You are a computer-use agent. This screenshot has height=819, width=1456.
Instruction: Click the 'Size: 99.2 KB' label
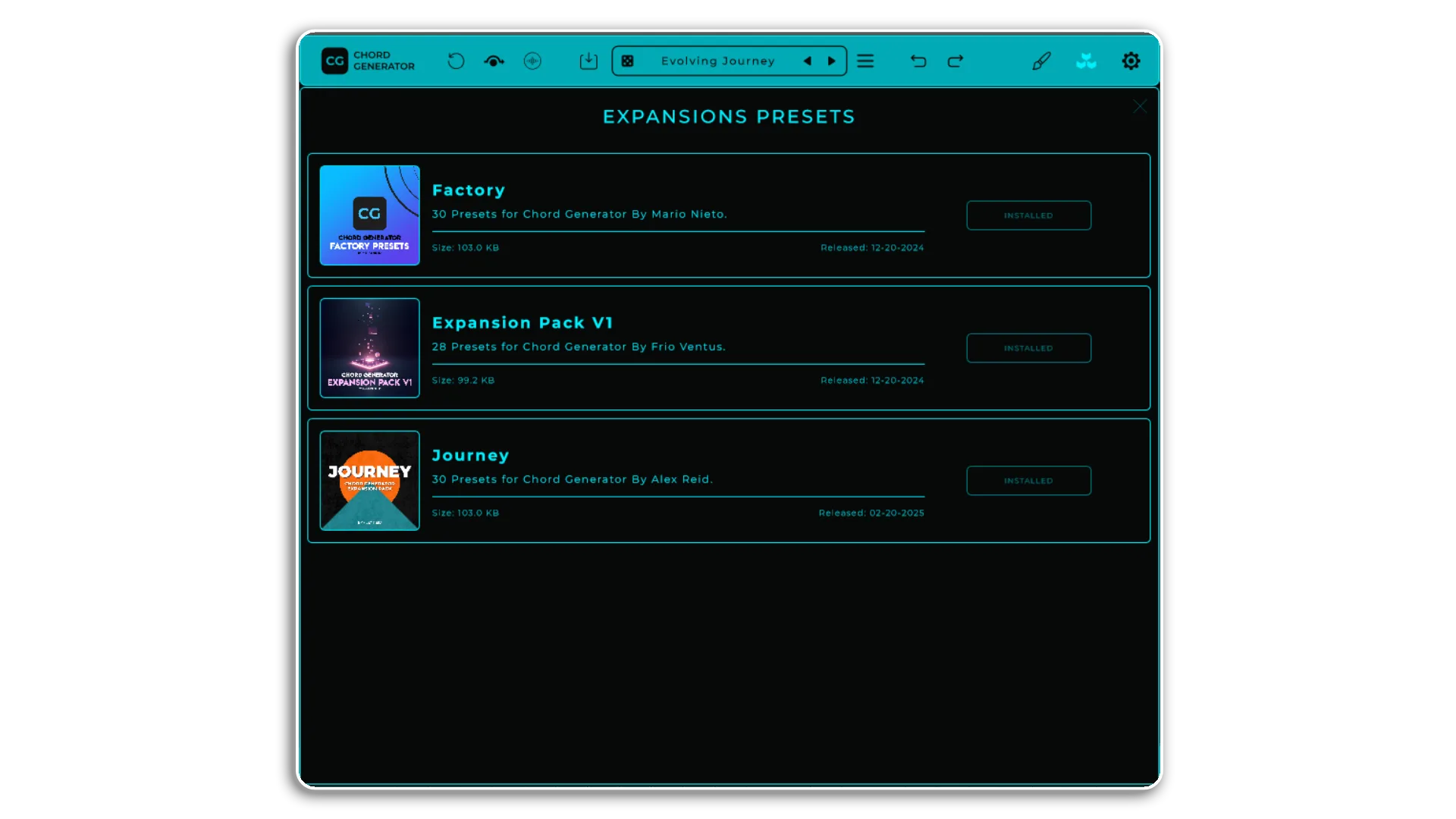click(x=463, y=381)
